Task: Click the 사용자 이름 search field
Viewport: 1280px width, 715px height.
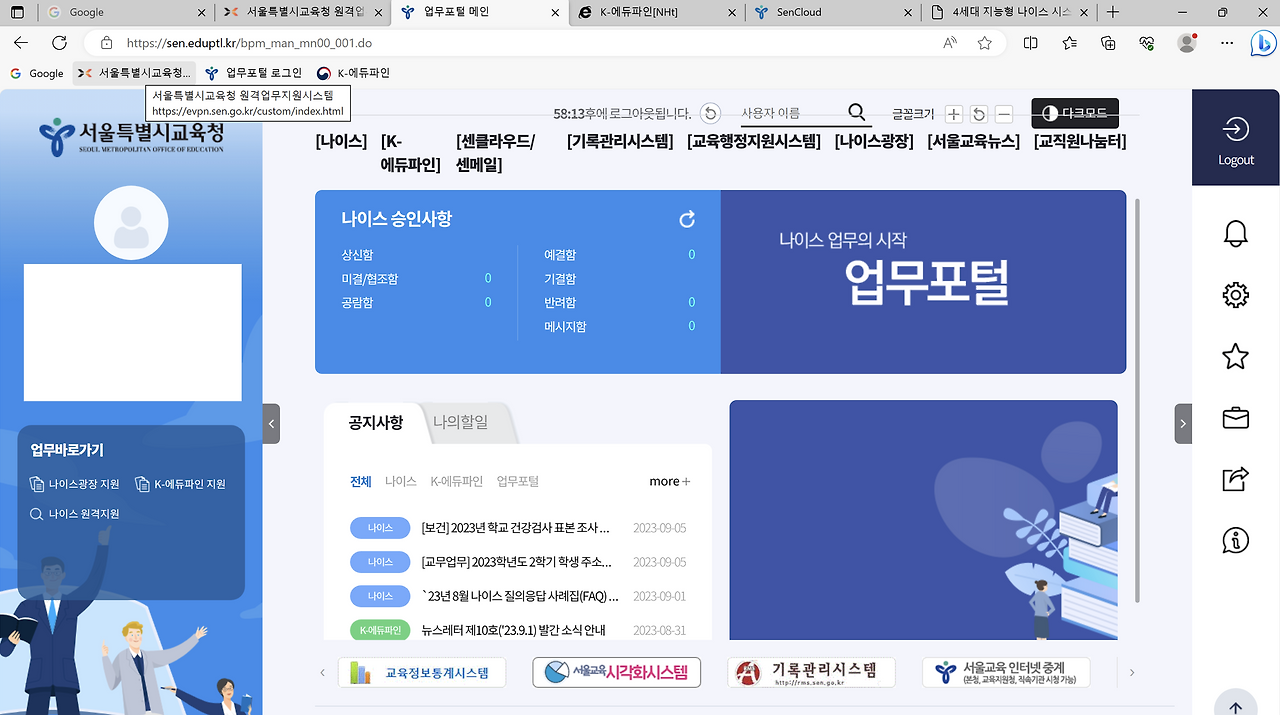Action: click(790, 113)
